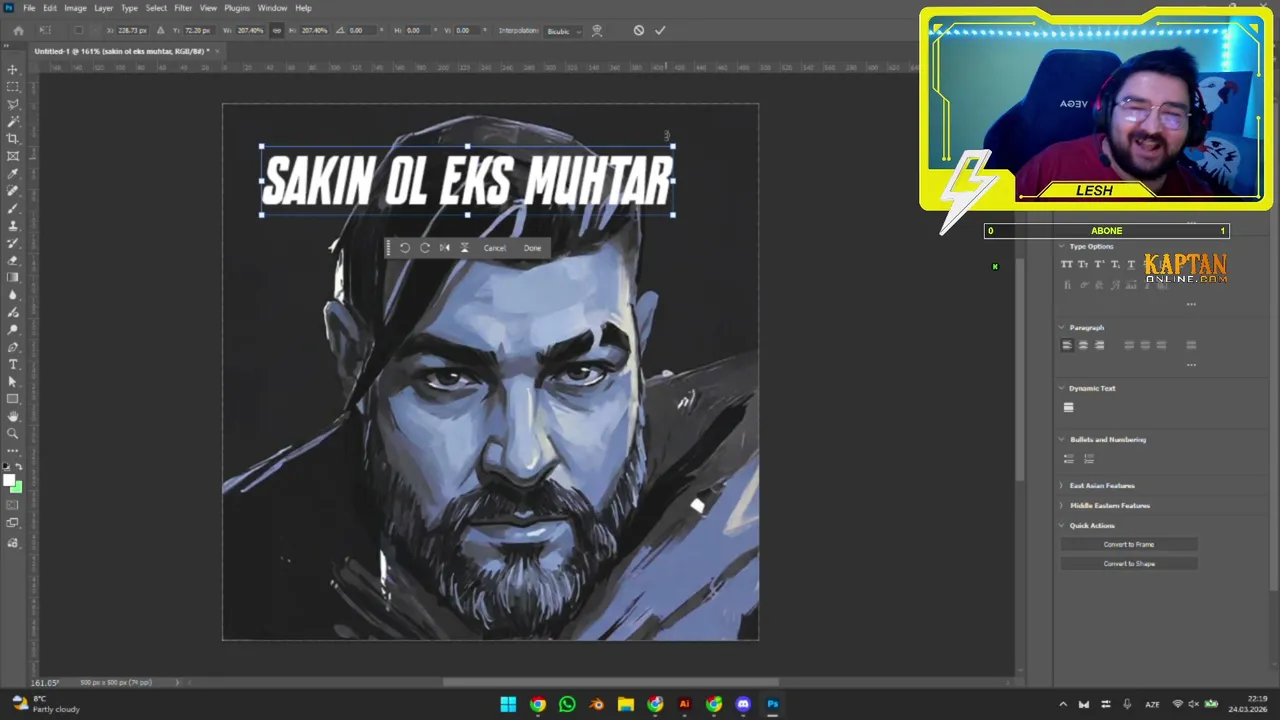This screenshot has width=1280, height=720.
Task: Open the Filter menu
Action: point(183,8)
